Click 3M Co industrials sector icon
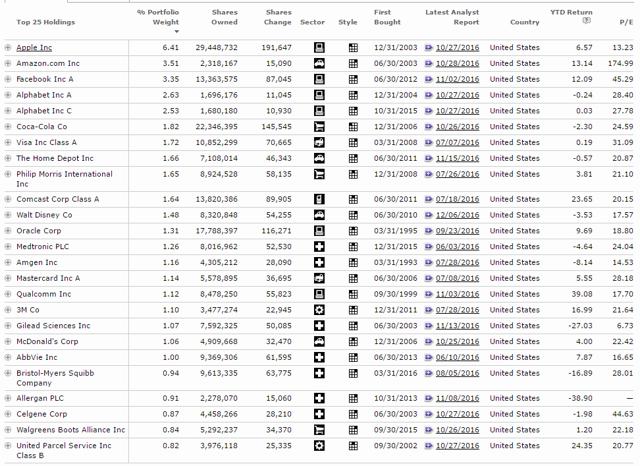This screenshot has height=466, width=640. [x=319, y=310]
